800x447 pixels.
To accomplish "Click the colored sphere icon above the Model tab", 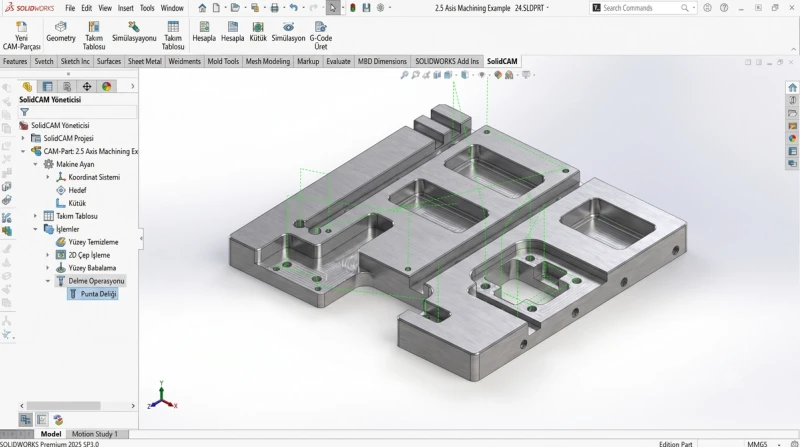I will pos(58,420).
